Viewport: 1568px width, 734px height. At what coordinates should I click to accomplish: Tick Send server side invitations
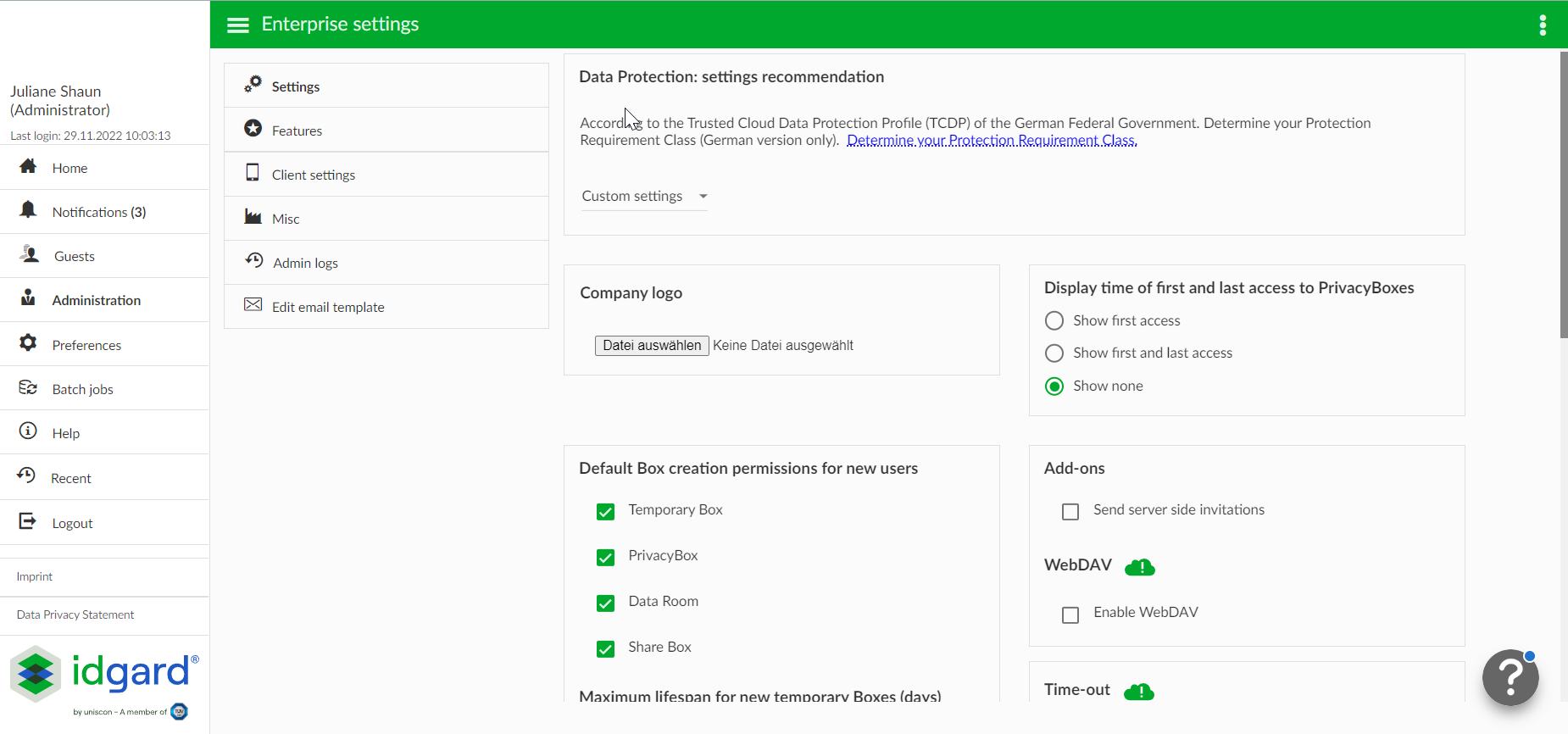tap(1070, 512)
